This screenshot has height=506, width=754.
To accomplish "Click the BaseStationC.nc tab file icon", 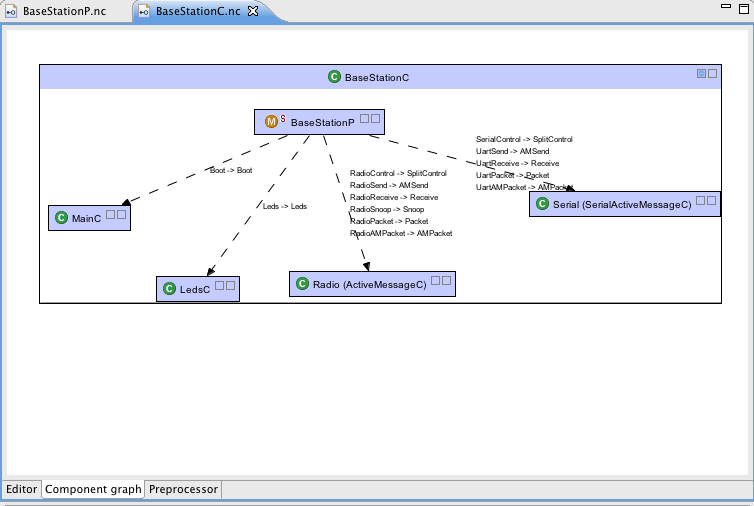I will click(x=143, y=11).
